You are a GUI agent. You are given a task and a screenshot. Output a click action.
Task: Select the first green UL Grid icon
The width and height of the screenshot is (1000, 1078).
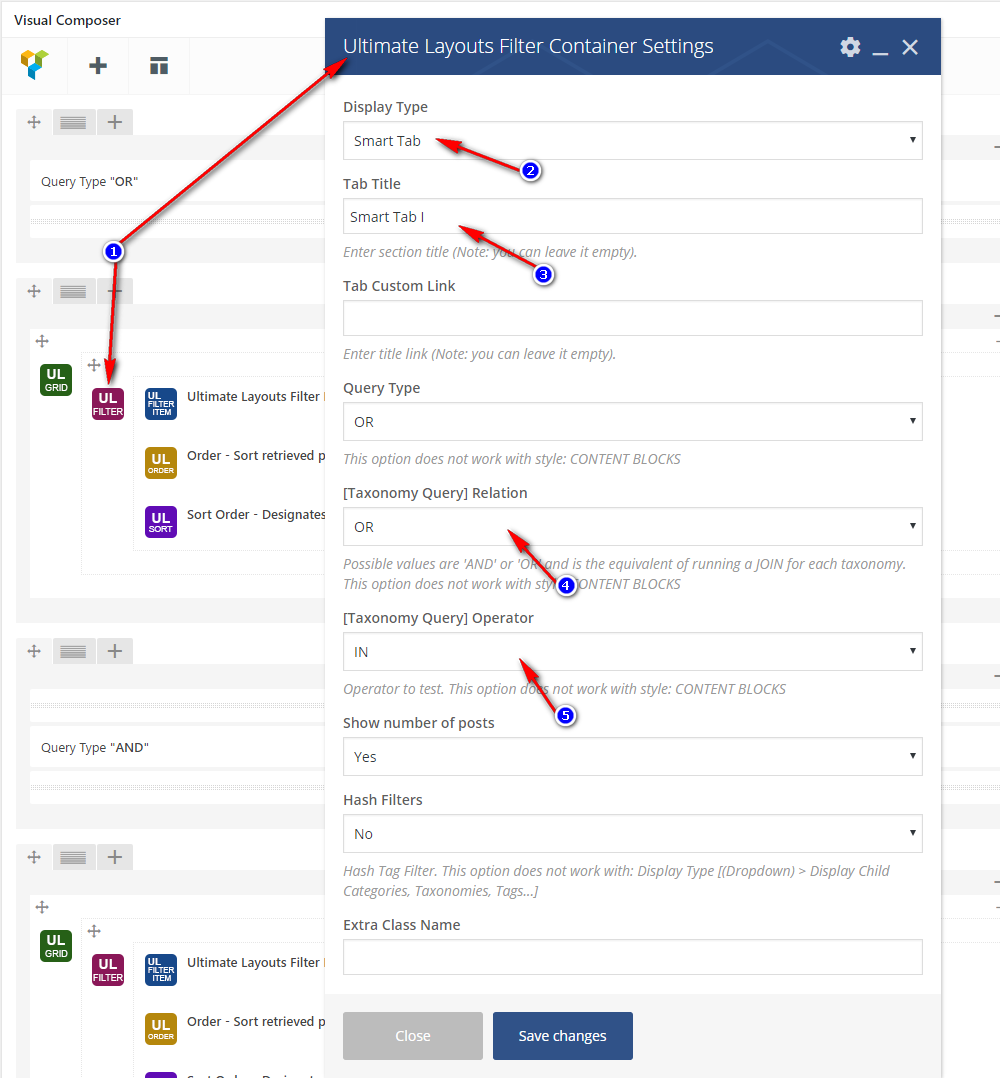[x=56, y=379]
